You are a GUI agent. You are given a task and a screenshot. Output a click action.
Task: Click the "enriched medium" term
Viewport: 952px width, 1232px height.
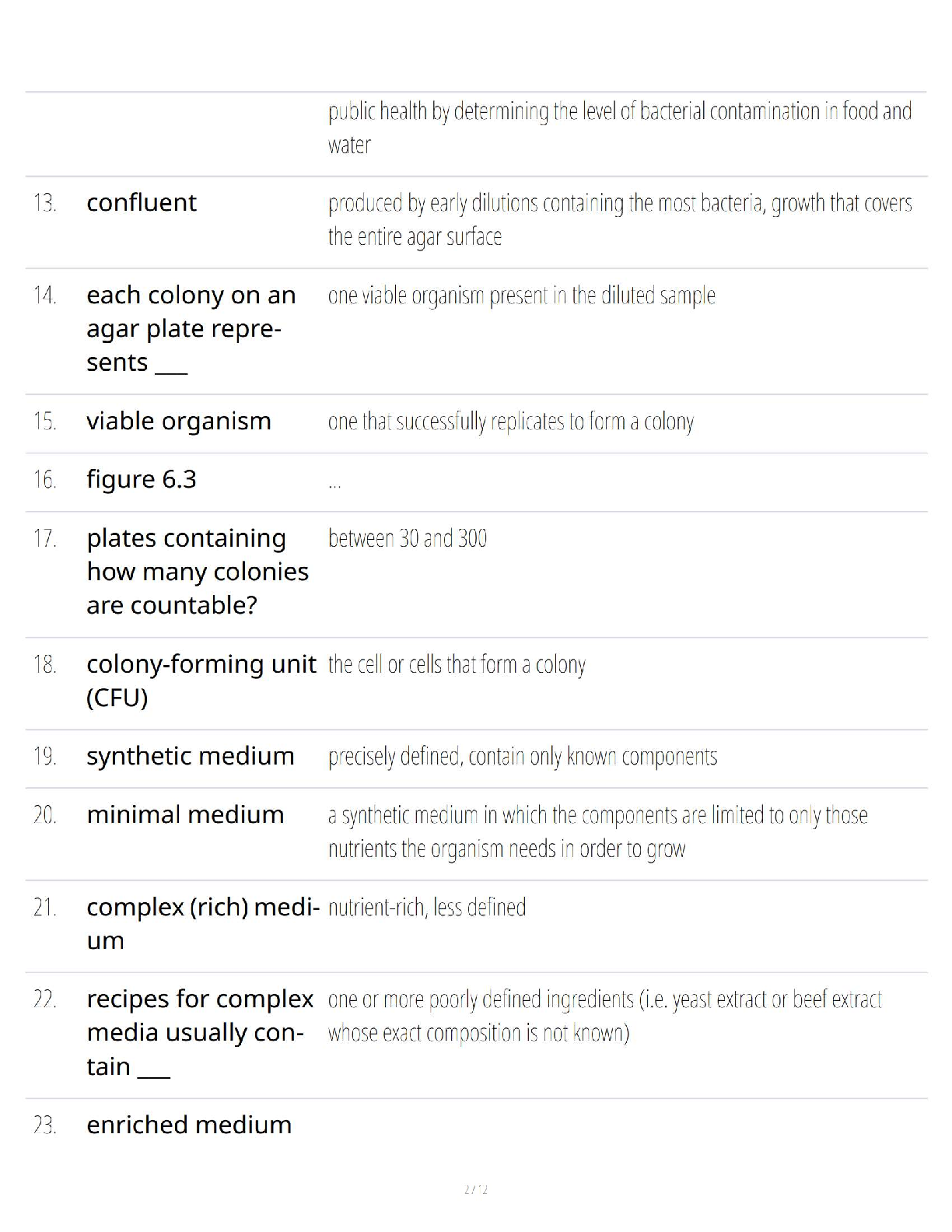[189, 1125]
